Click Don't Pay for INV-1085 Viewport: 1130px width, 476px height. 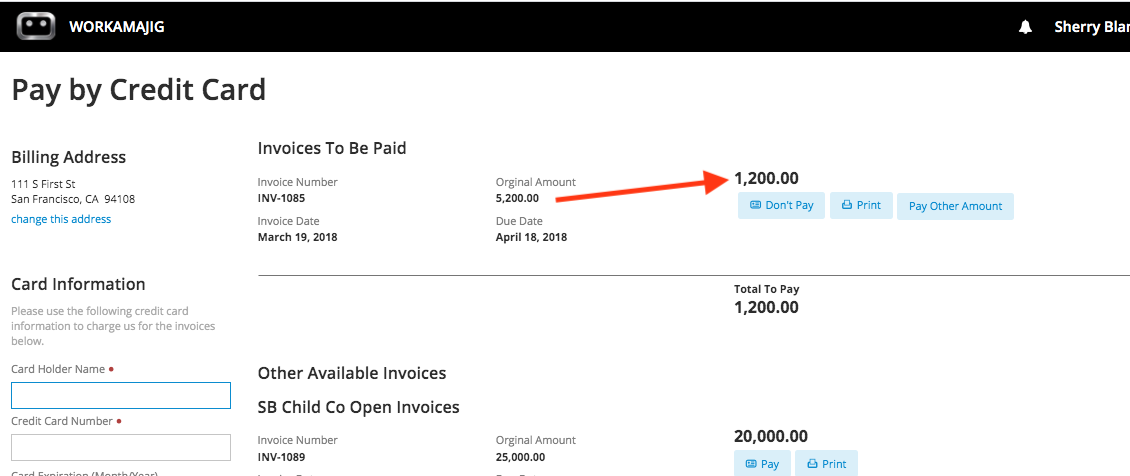point(781,205)
